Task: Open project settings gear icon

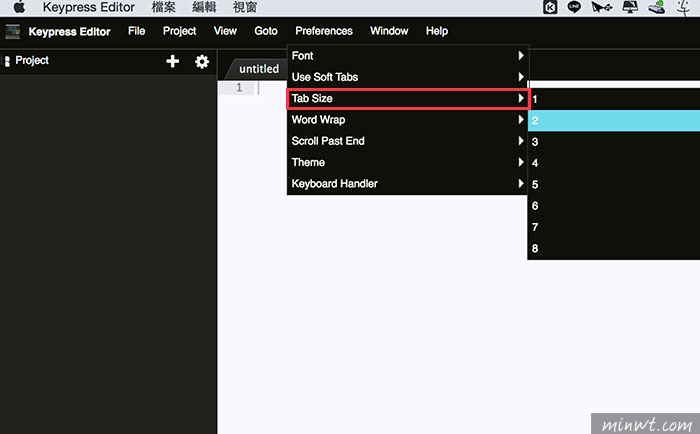Action: [202, 61]
